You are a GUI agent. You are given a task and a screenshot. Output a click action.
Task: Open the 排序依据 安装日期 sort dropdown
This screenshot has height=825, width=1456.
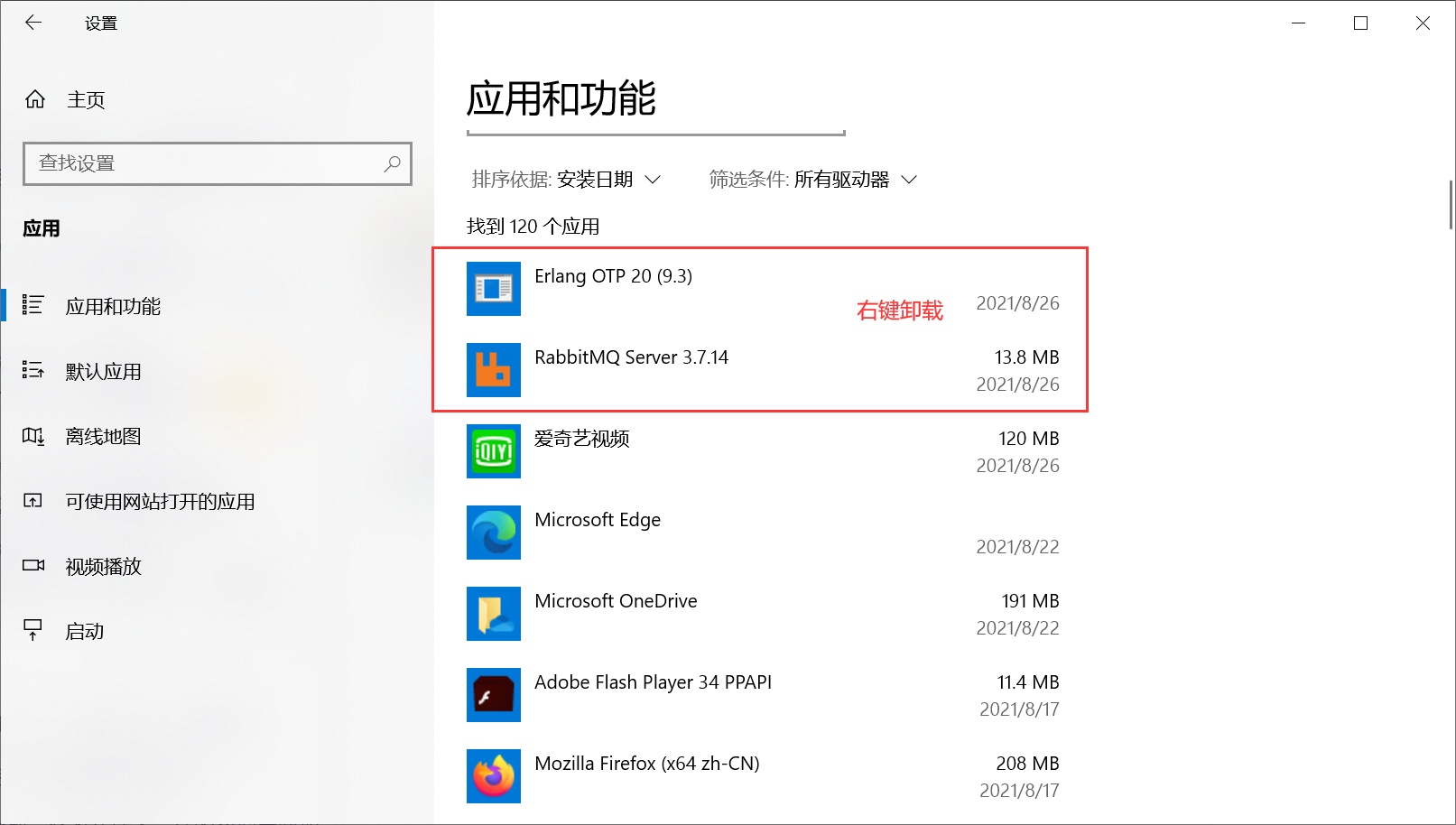tap(566, 180)
